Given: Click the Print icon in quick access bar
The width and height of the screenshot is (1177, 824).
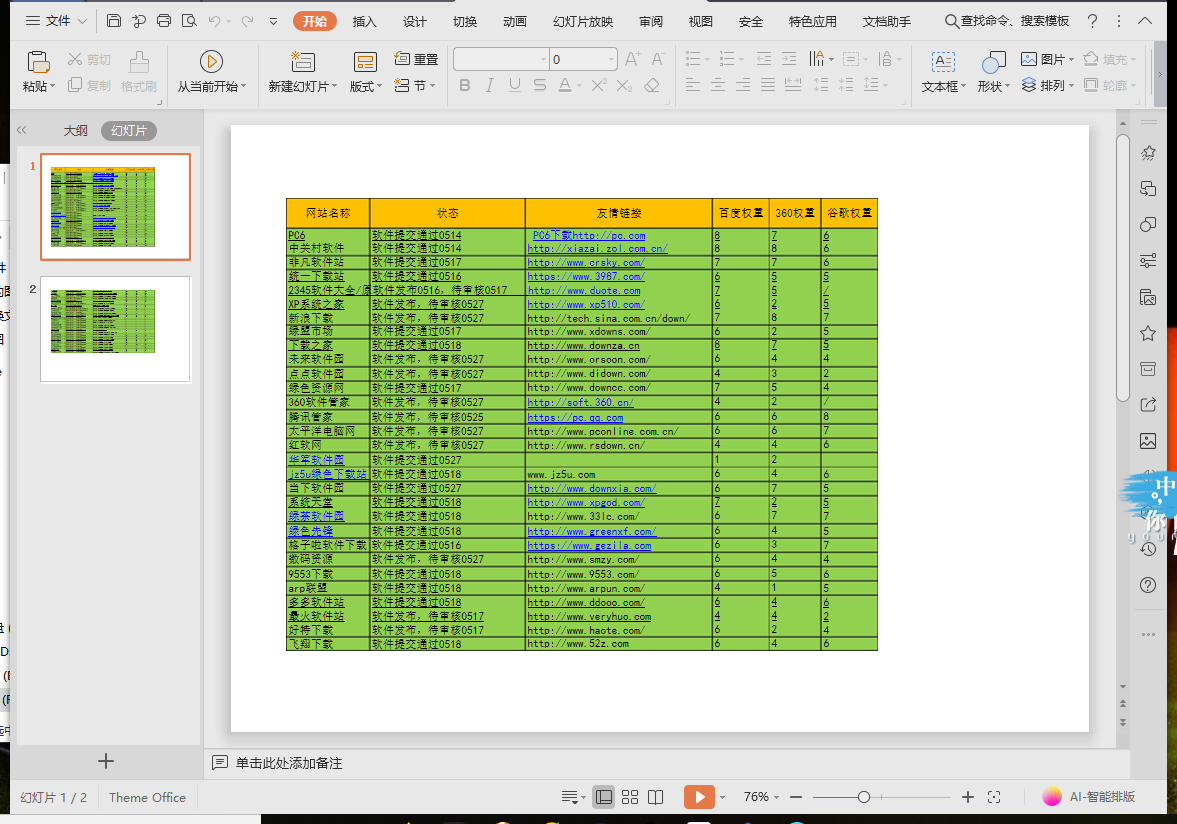Looking at the screenshot, I should point(164,21).
